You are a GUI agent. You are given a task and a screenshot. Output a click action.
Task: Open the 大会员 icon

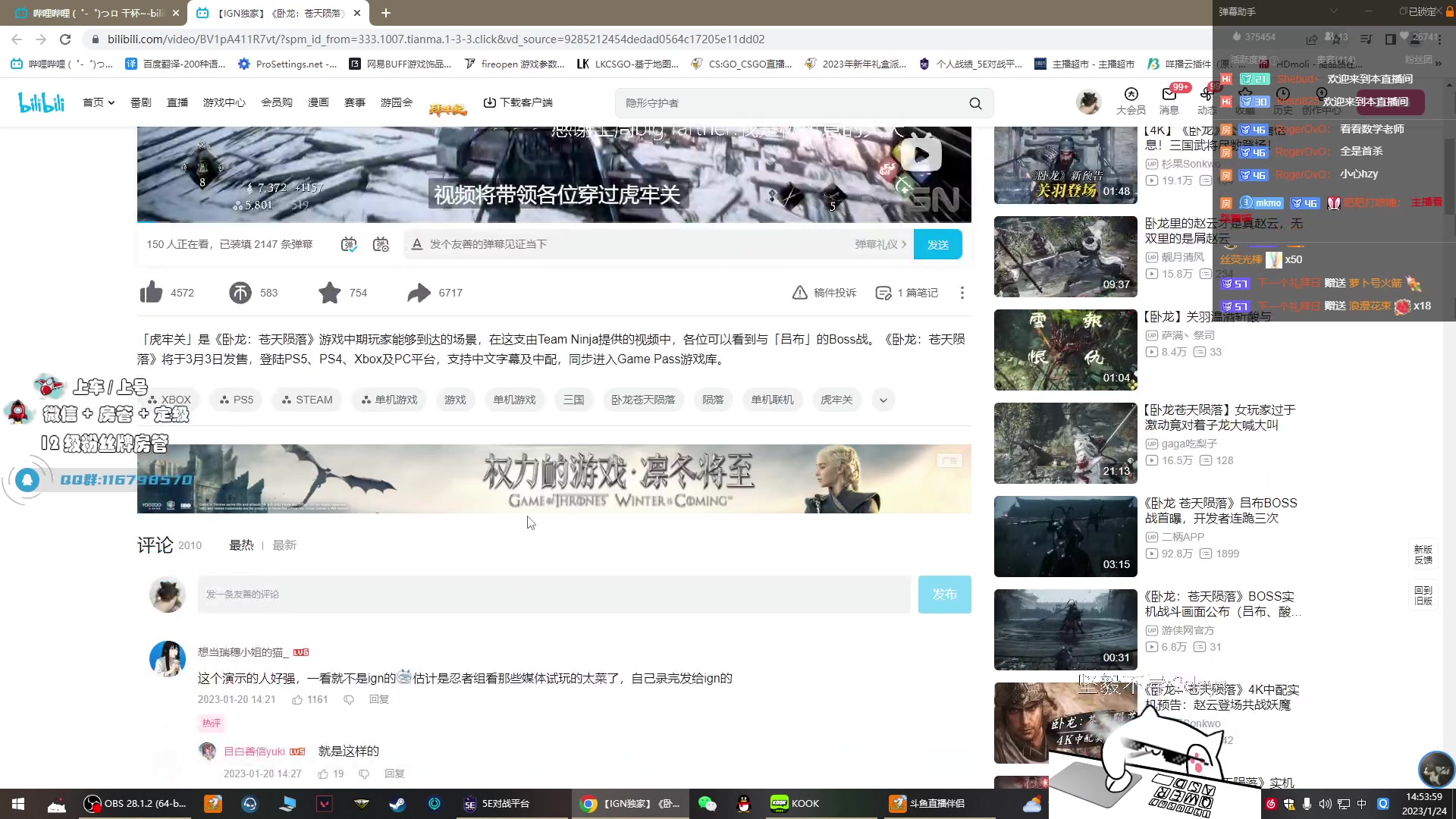coord(1131,102)
